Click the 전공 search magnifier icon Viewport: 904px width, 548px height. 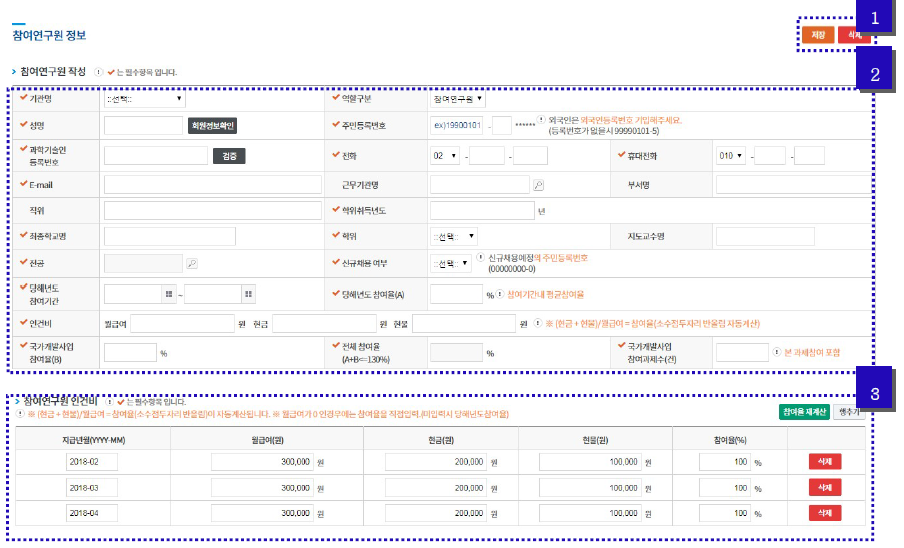[192, 263]
